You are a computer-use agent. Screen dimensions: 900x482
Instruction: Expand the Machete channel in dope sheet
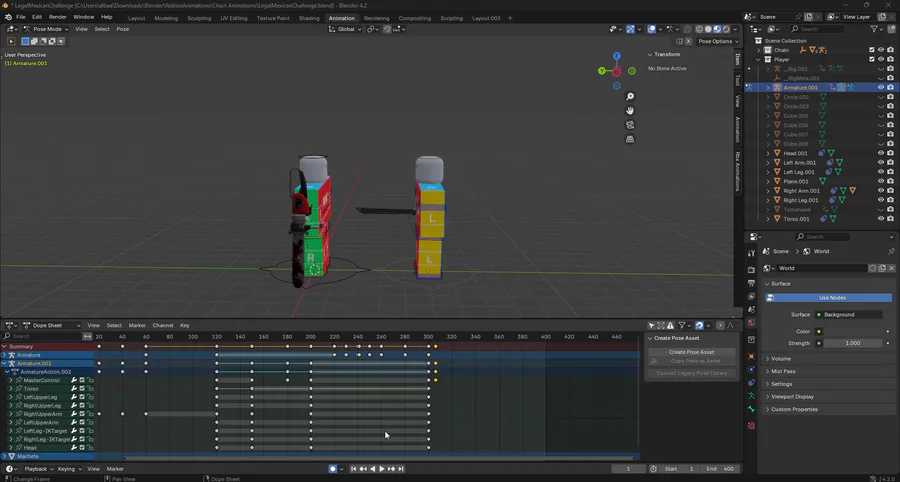5,456
